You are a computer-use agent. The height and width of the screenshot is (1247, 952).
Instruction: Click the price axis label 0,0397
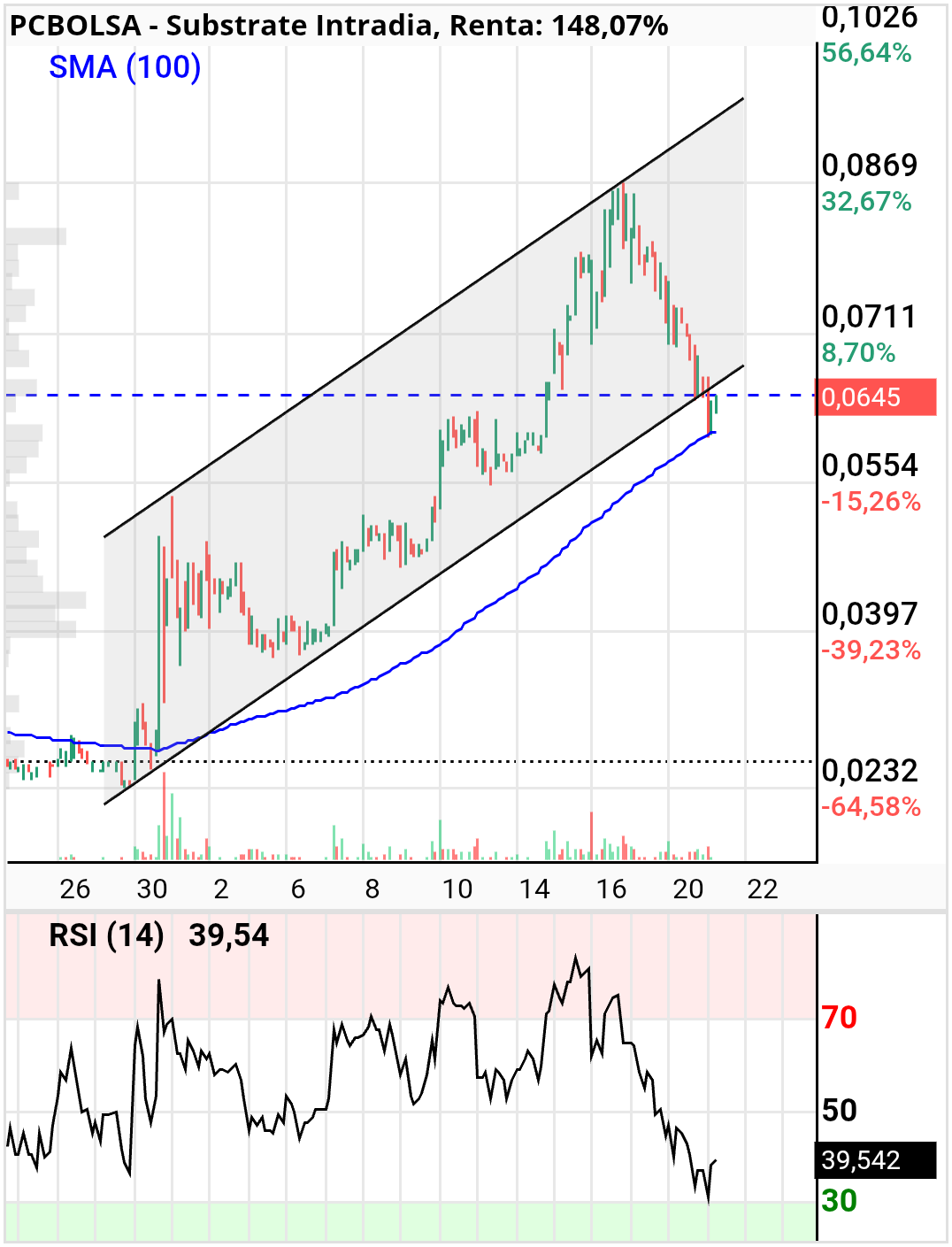(870, 614)
